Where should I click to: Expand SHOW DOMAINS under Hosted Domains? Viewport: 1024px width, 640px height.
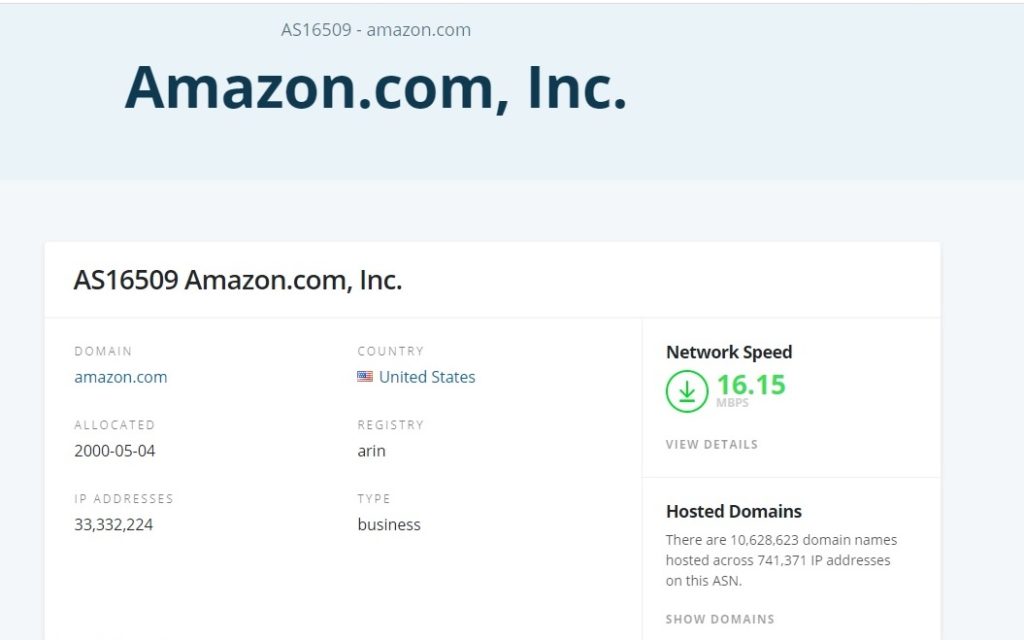click(x=719, y=619)
